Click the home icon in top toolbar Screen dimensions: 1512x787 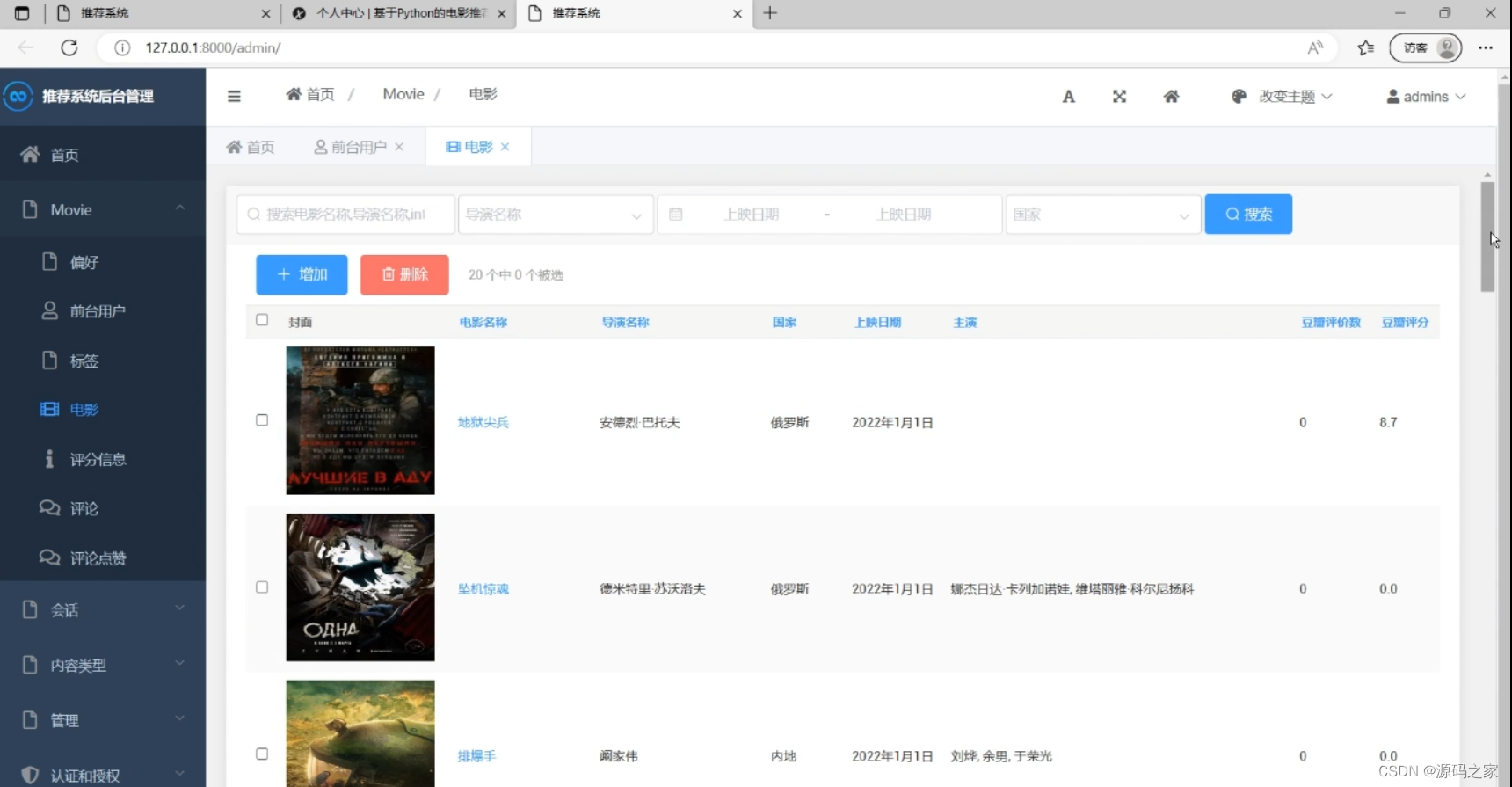coord(1171,97)
